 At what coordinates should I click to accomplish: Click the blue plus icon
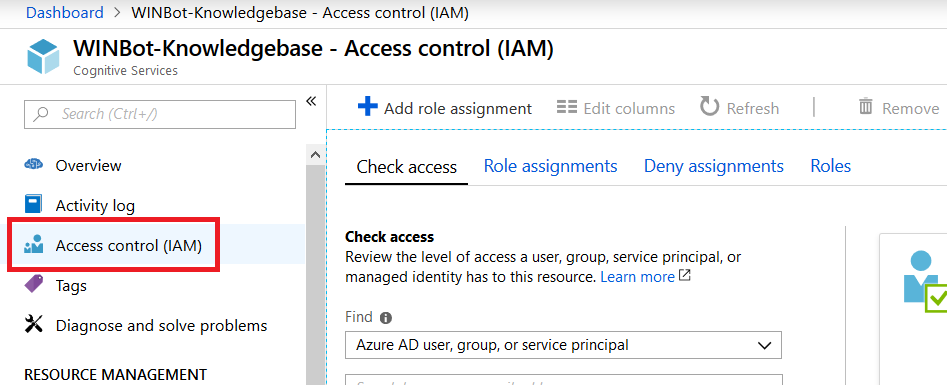pyautogui.click(x=368, y=106)
